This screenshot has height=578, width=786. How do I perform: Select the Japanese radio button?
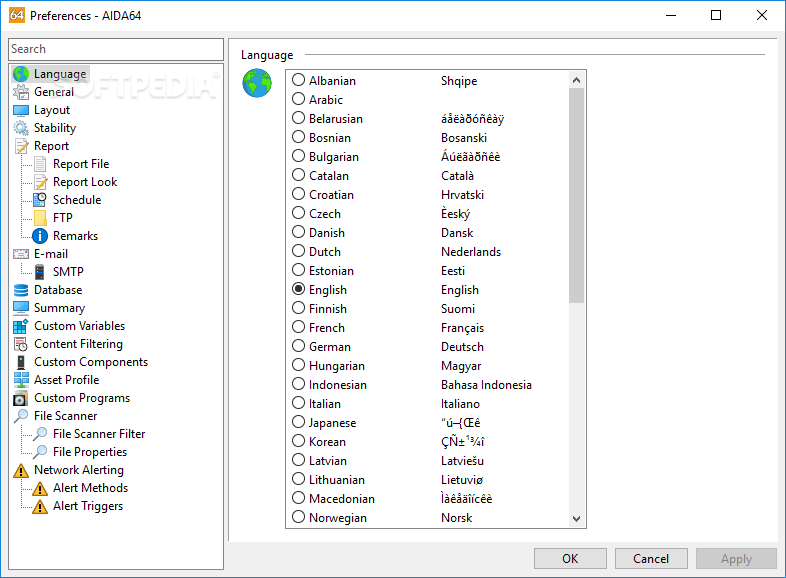click(x=299, y=422)
